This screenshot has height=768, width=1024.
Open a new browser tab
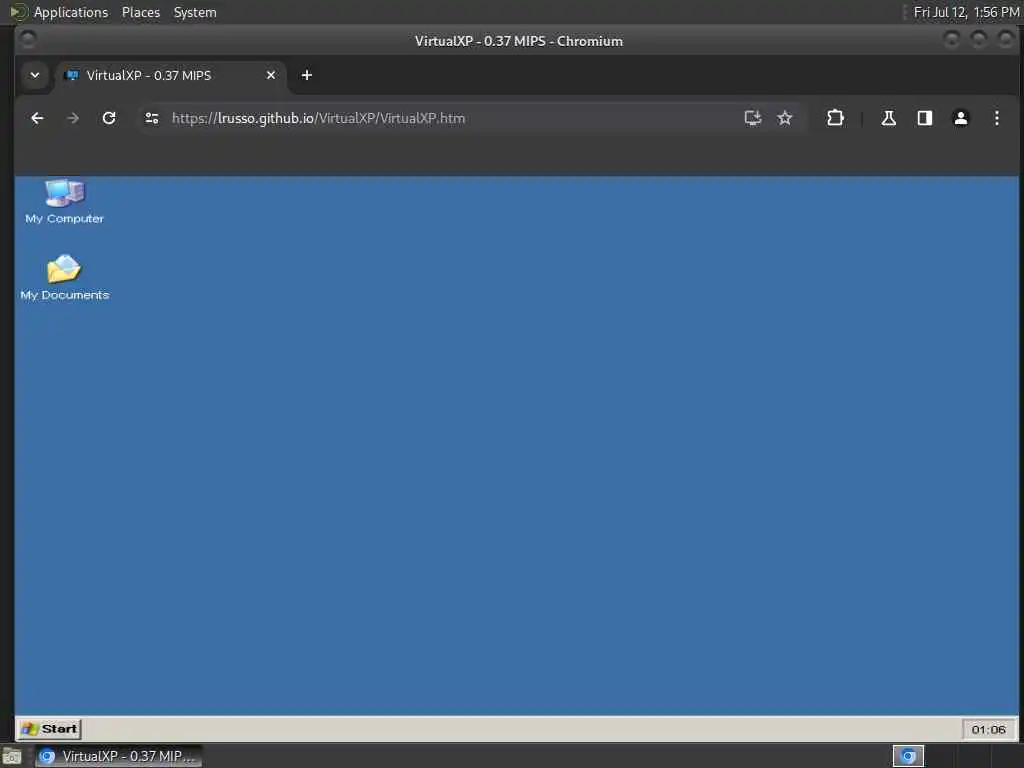pos(306,75)
